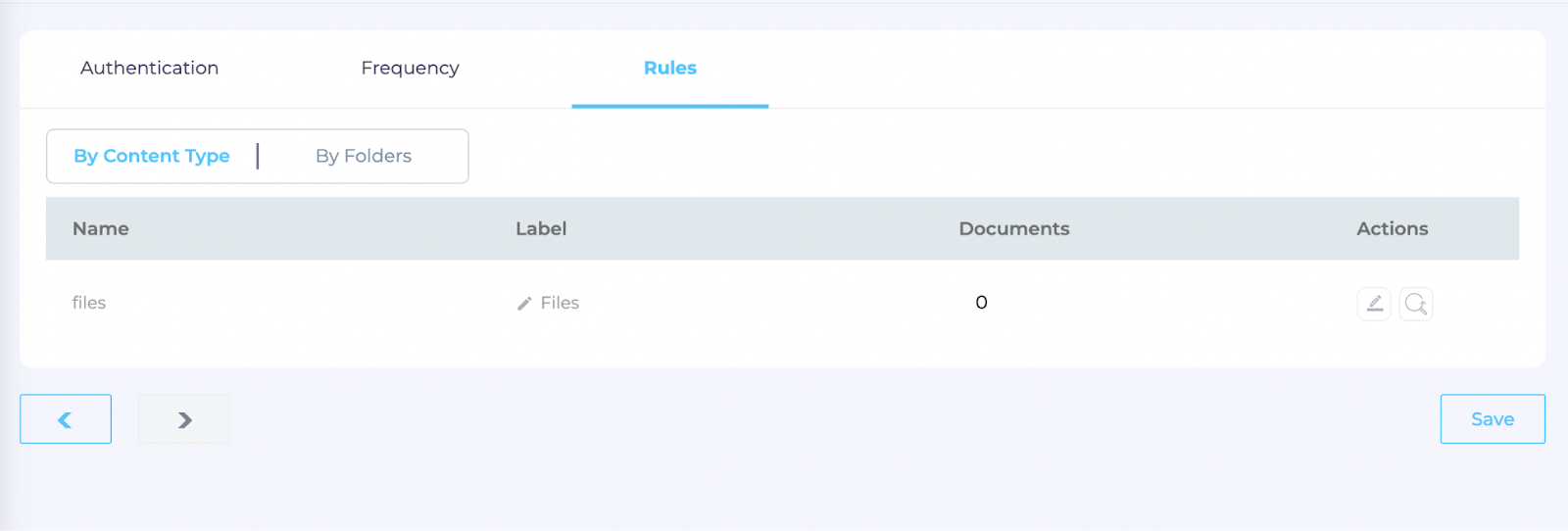Switch rules view to By Folders
The height and width of the screenshot is (531, 1568).
364,156
